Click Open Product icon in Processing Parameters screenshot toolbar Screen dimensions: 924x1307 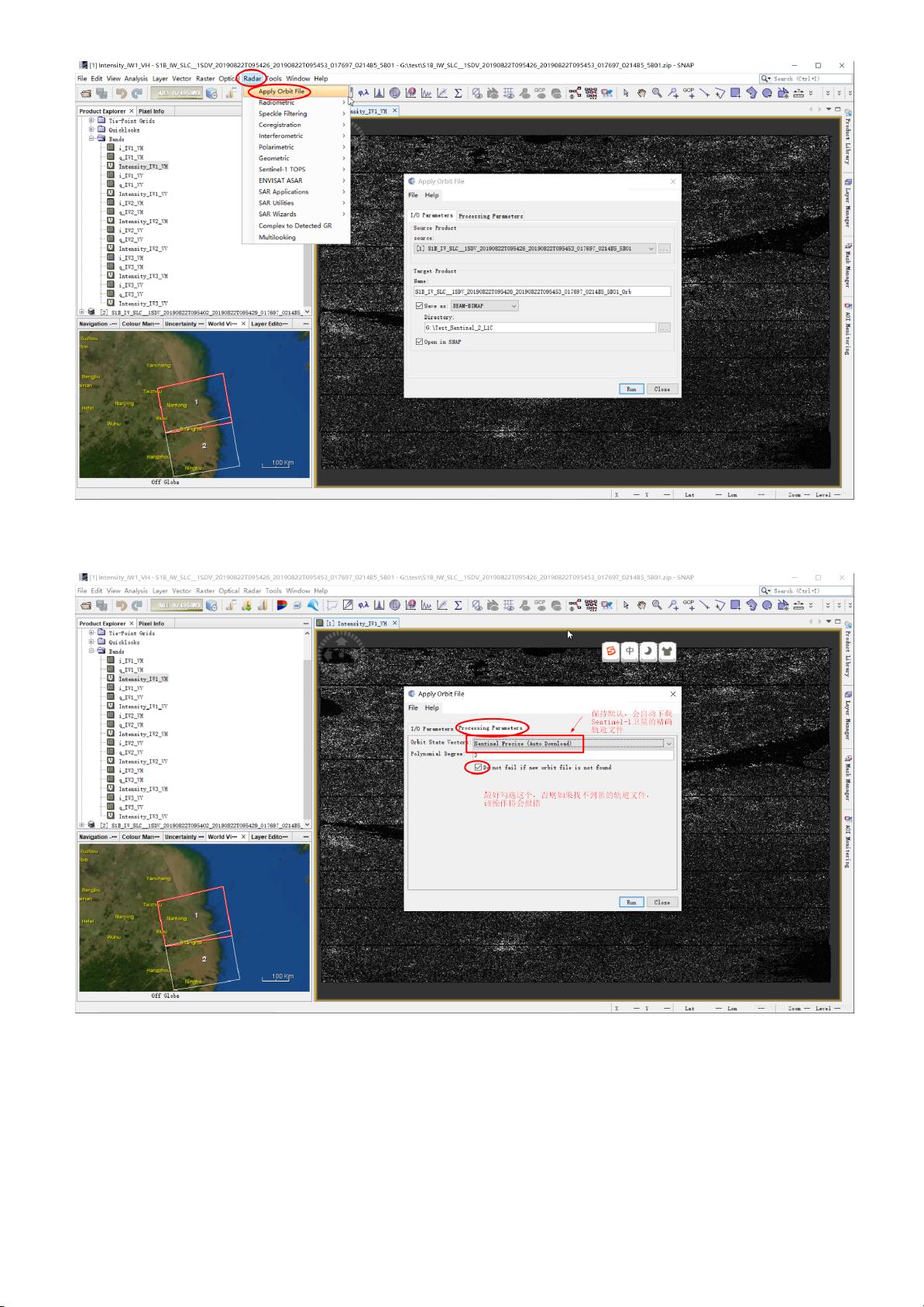[x=85, y=605]
